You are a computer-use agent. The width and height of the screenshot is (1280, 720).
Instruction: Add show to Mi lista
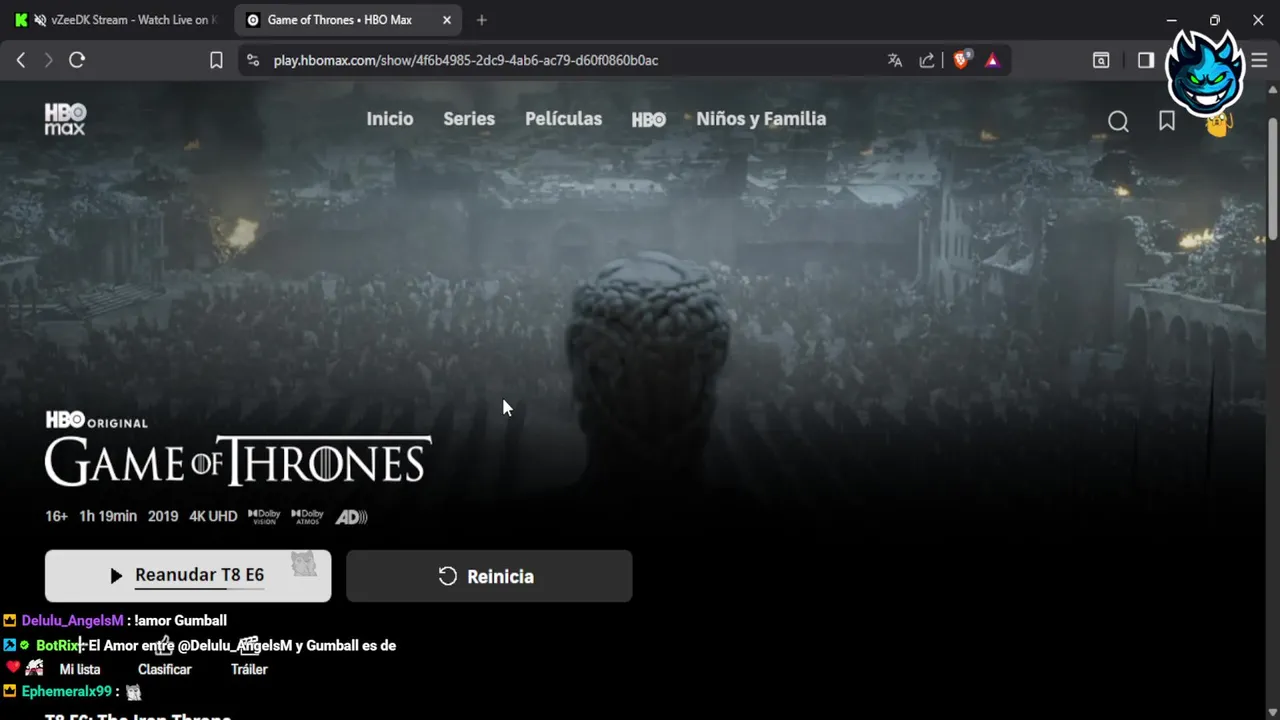pyautogui.click(x=80, y=669)
